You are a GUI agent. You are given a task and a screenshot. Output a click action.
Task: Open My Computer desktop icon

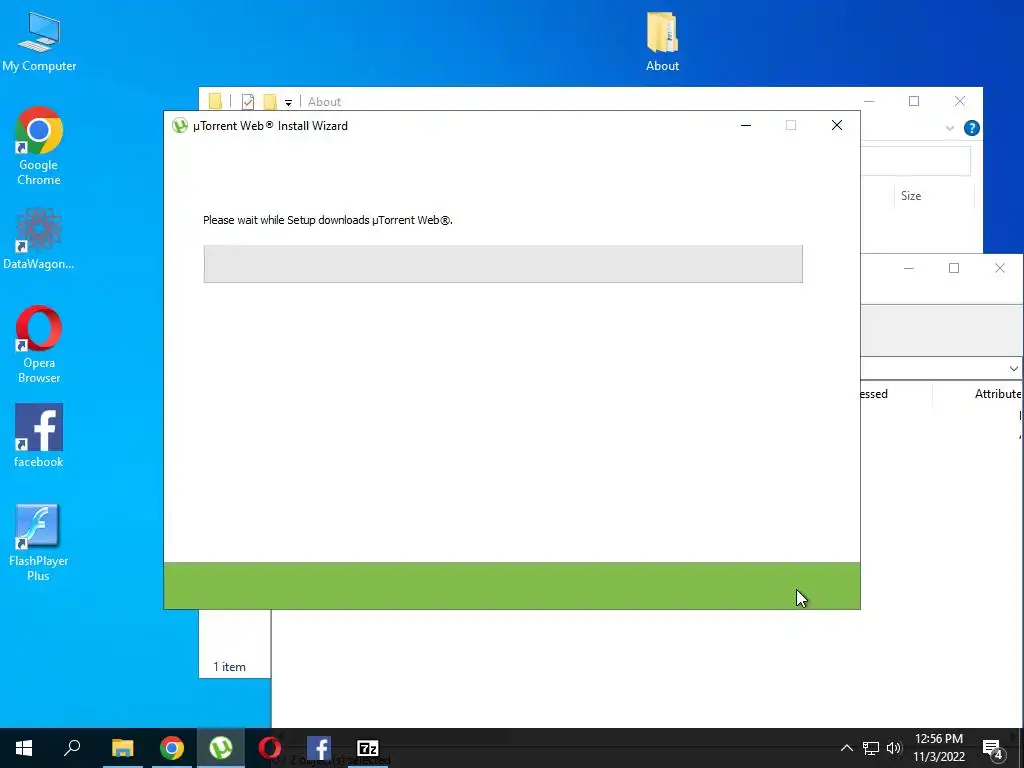tap(39, 42)
